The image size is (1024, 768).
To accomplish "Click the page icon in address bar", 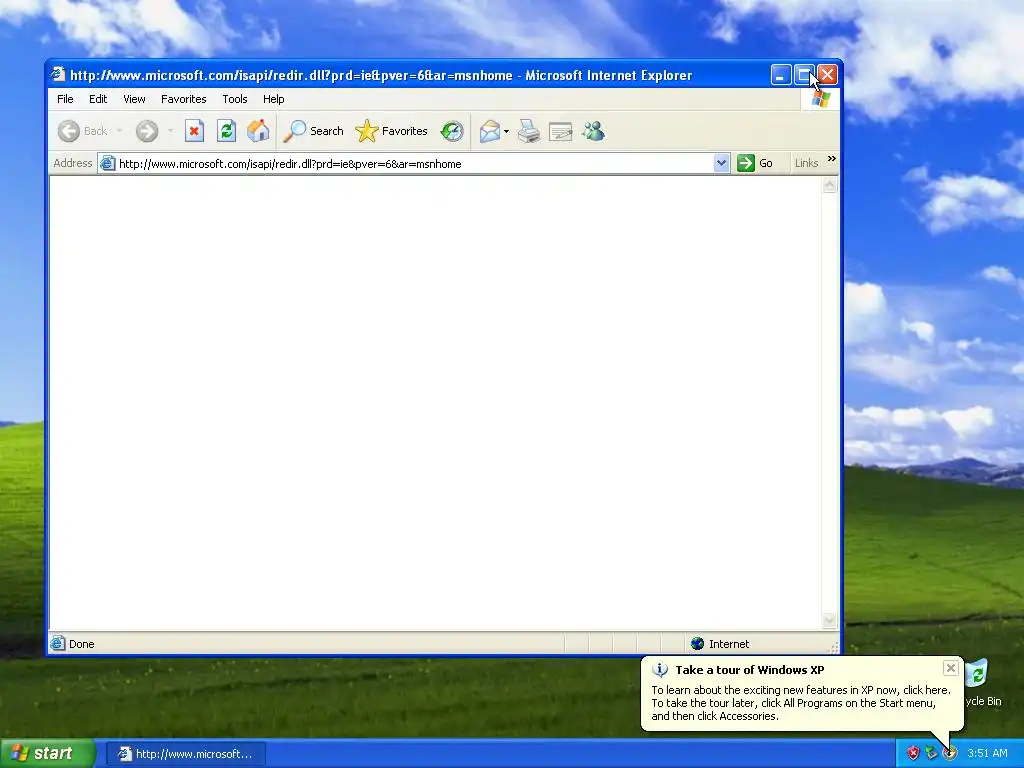I will click(x=107, y=163).
